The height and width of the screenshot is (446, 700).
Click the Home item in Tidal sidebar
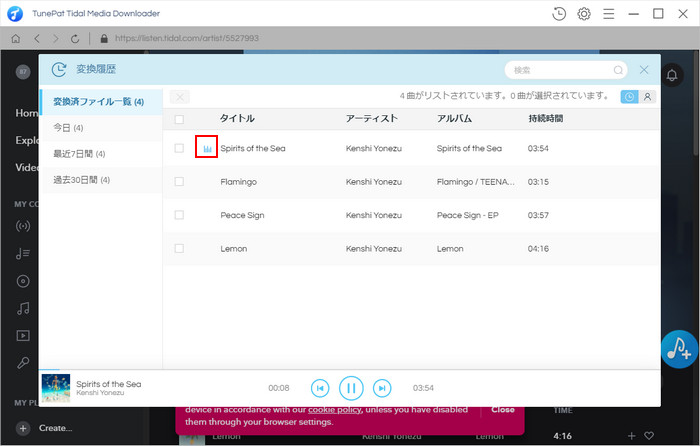click(27, 113)
